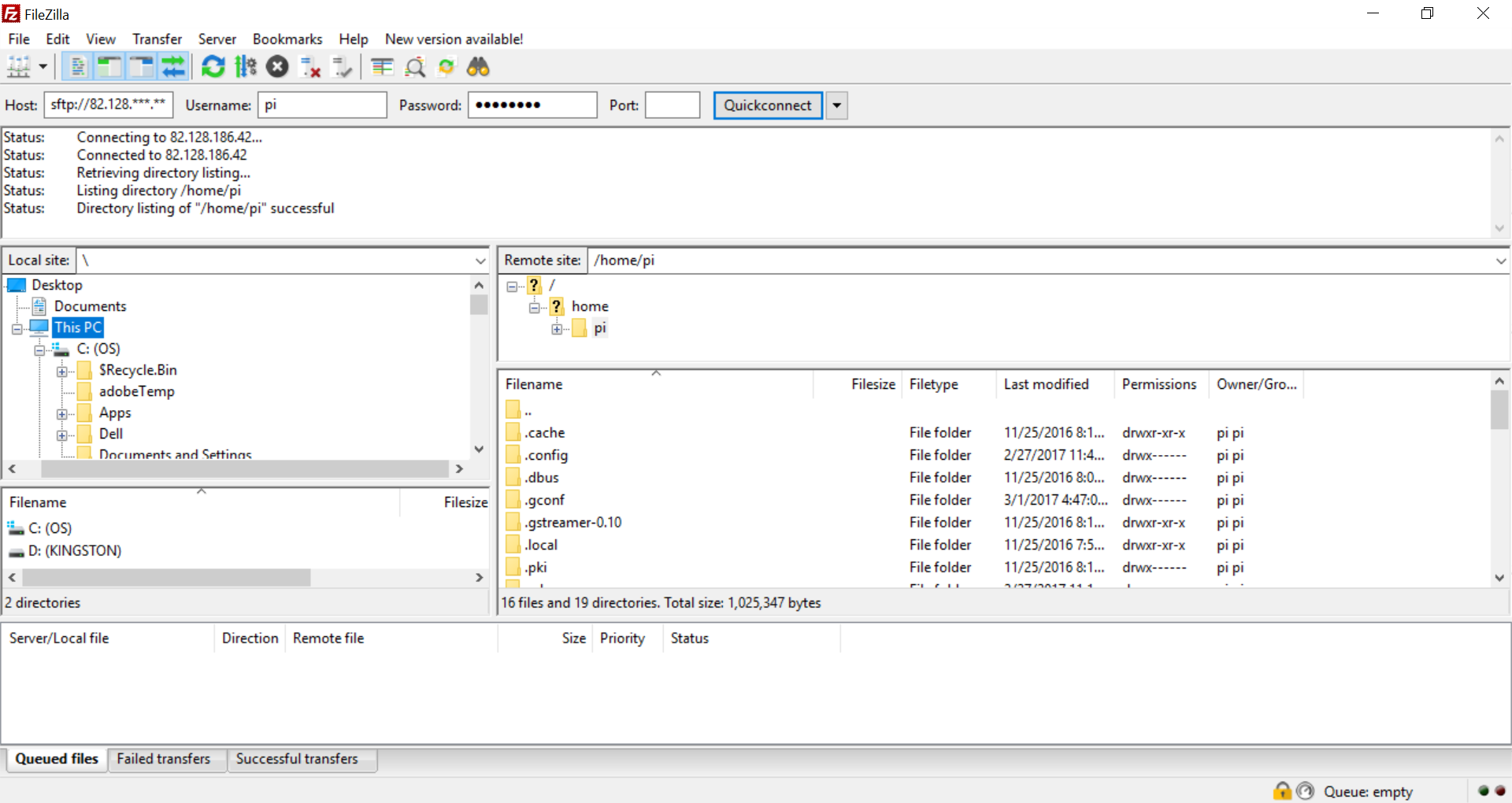Open the Quickconnect history dropdown arrow
Screen dimensions: 1512x803
point(836,105)
